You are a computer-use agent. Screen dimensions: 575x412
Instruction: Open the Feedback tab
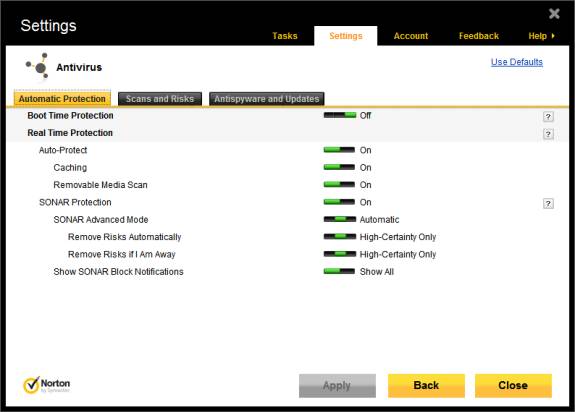479,36
